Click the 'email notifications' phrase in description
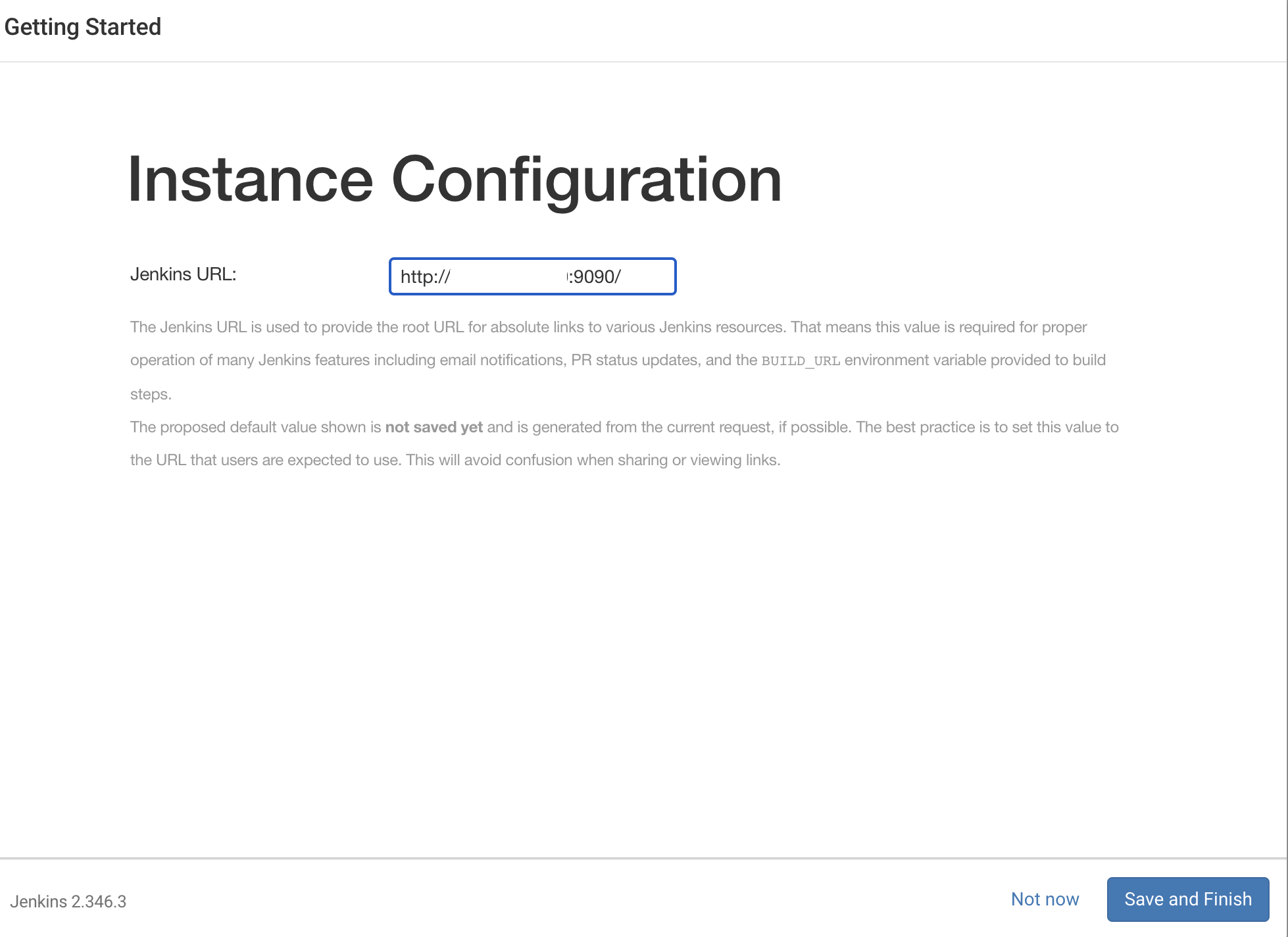This screenshot has height=937, width=1288. [x=502, y=360]
